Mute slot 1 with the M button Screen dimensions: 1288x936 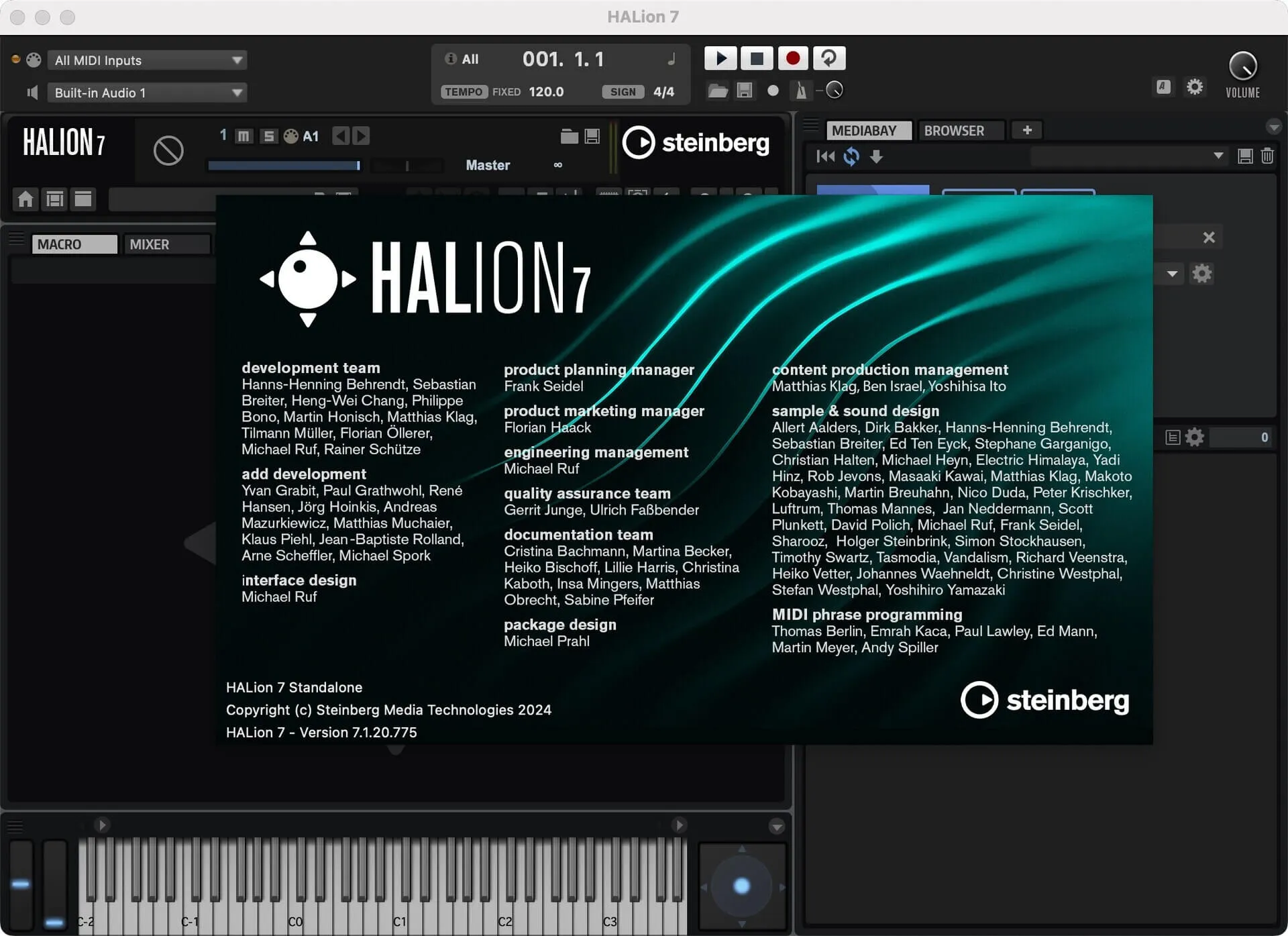point(244,136)
